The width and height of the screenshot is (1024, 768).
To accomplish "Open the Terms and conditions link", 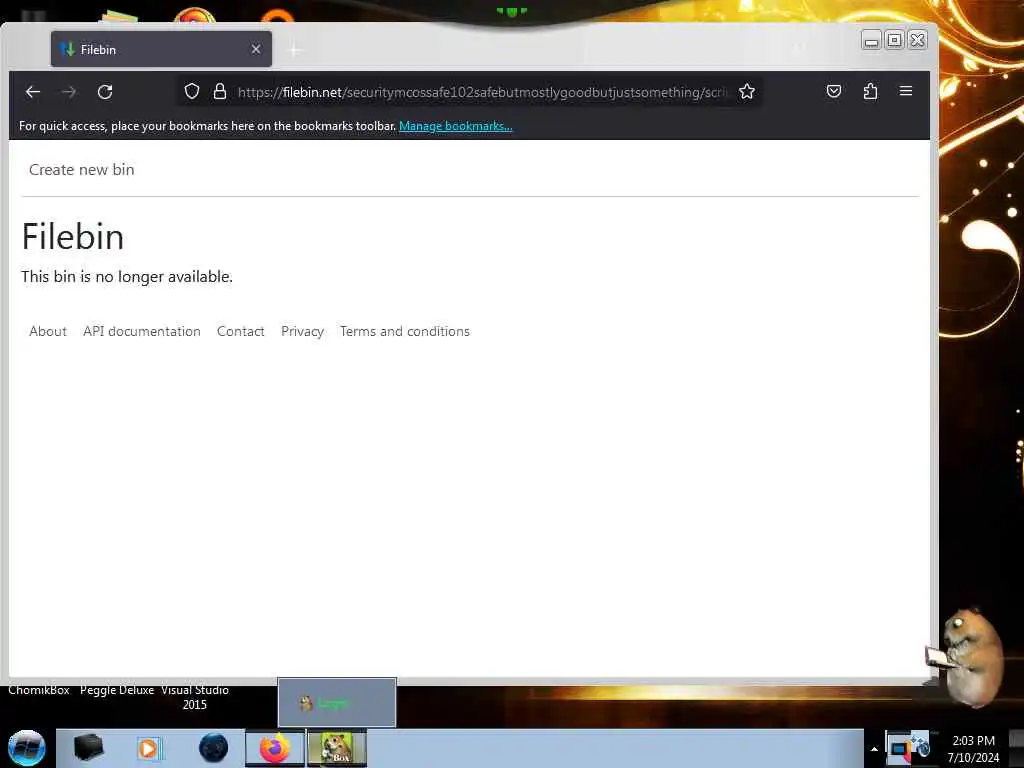I will click(x=405, y=331).
